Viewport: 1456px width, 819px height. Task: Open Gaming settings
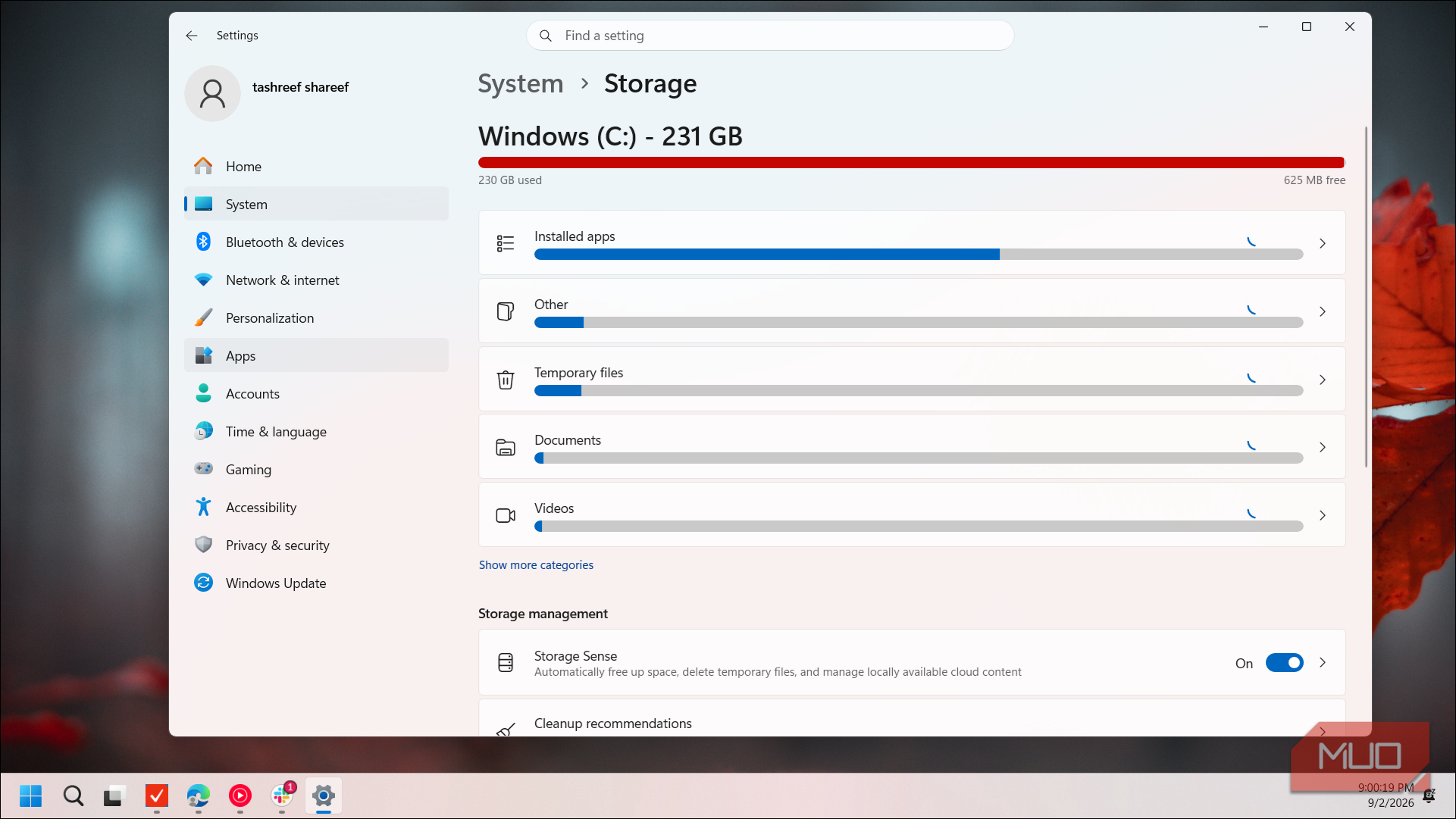pyautogui.click(x=316, y=469)
